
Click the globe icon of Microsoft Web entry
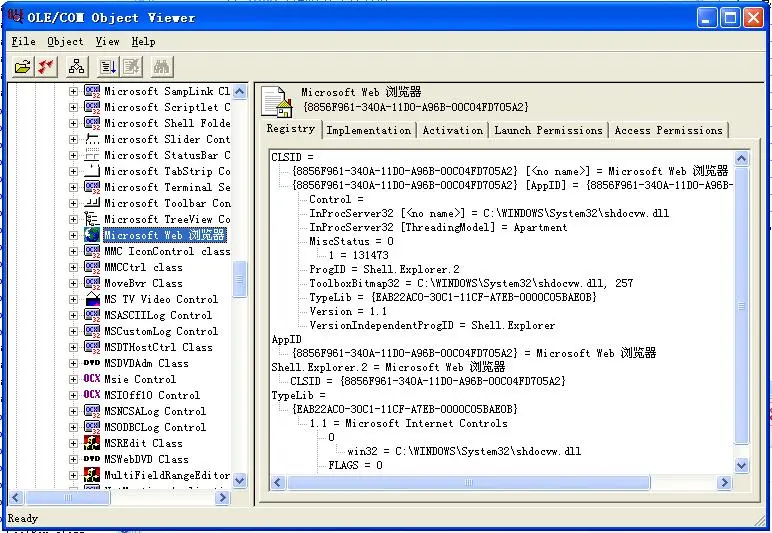pyautogui.click(x=92, y=235)
